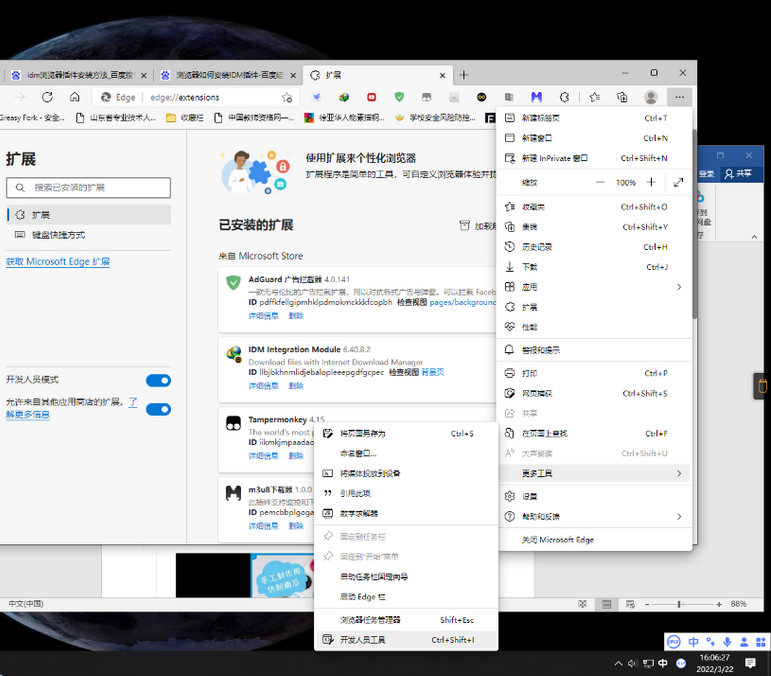The width and height of the screenshot is (771, 676).
Task: Click 详细信息 under IDM Integration Module
Action: 263,385
